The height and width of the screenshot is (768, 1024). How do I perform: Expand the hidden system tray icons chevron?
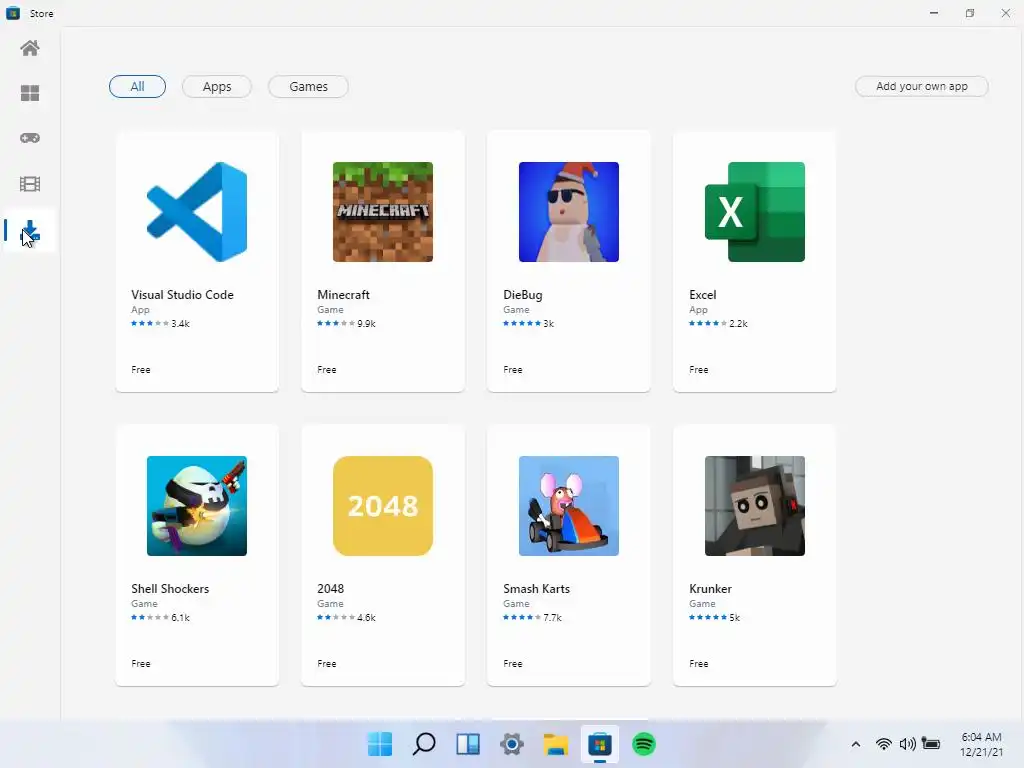pyautogui.click(x=856, y=744)
